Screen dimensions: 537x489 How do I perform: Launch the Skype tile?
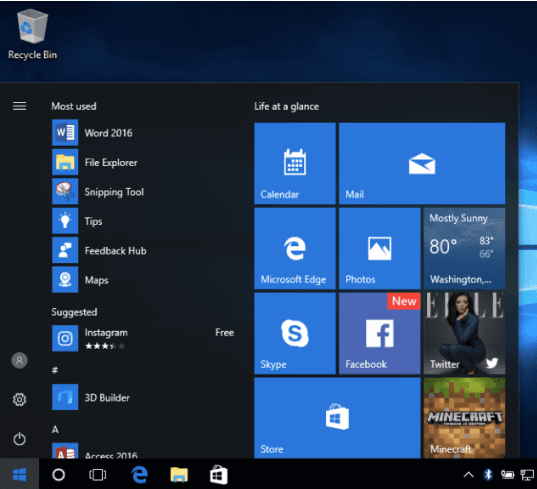[295, 333]
